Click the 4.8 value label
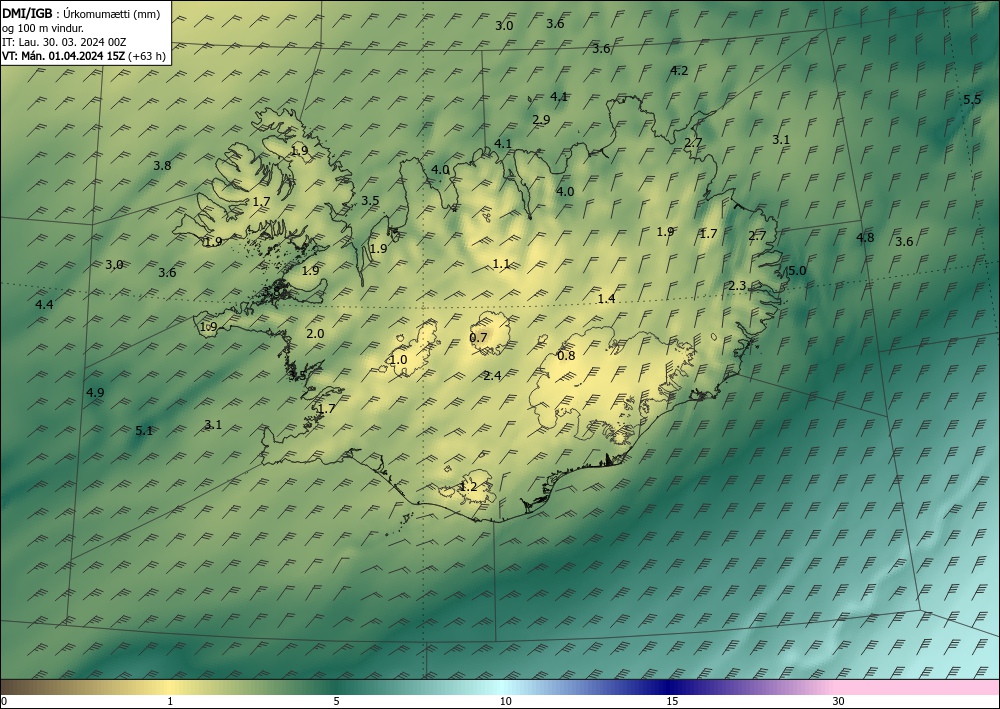Screen dimensions: 1000x709 [865, 238]
